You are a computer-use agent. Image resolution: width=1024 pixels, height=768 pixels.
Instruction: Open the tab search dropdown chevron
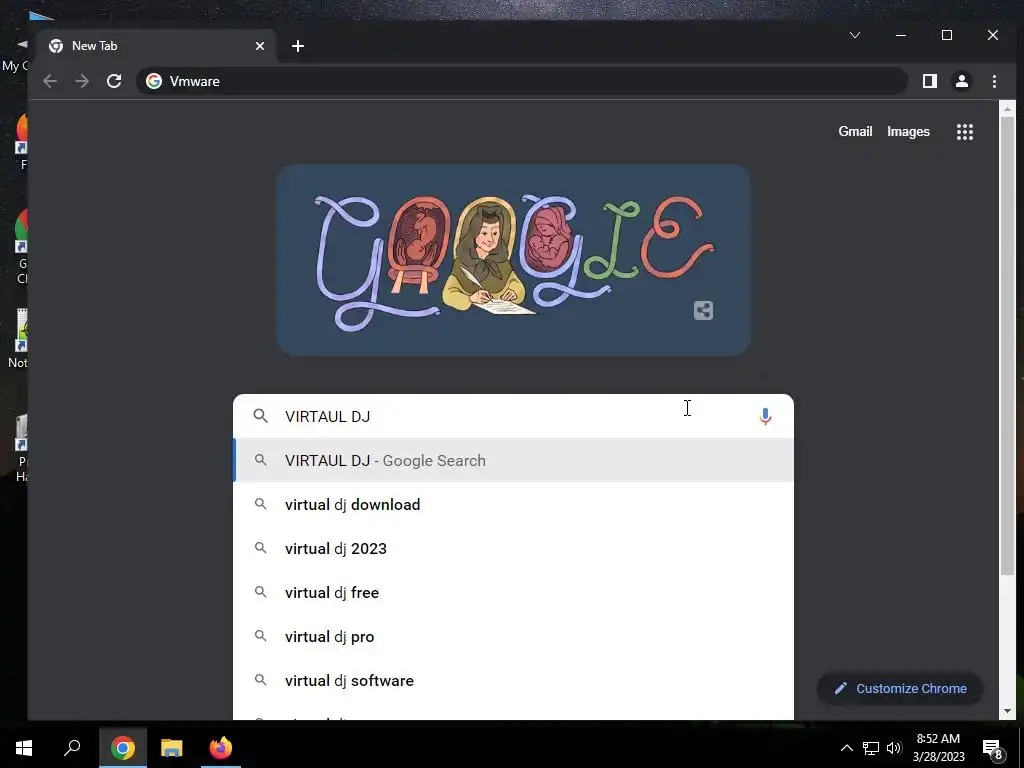[855, 35]
